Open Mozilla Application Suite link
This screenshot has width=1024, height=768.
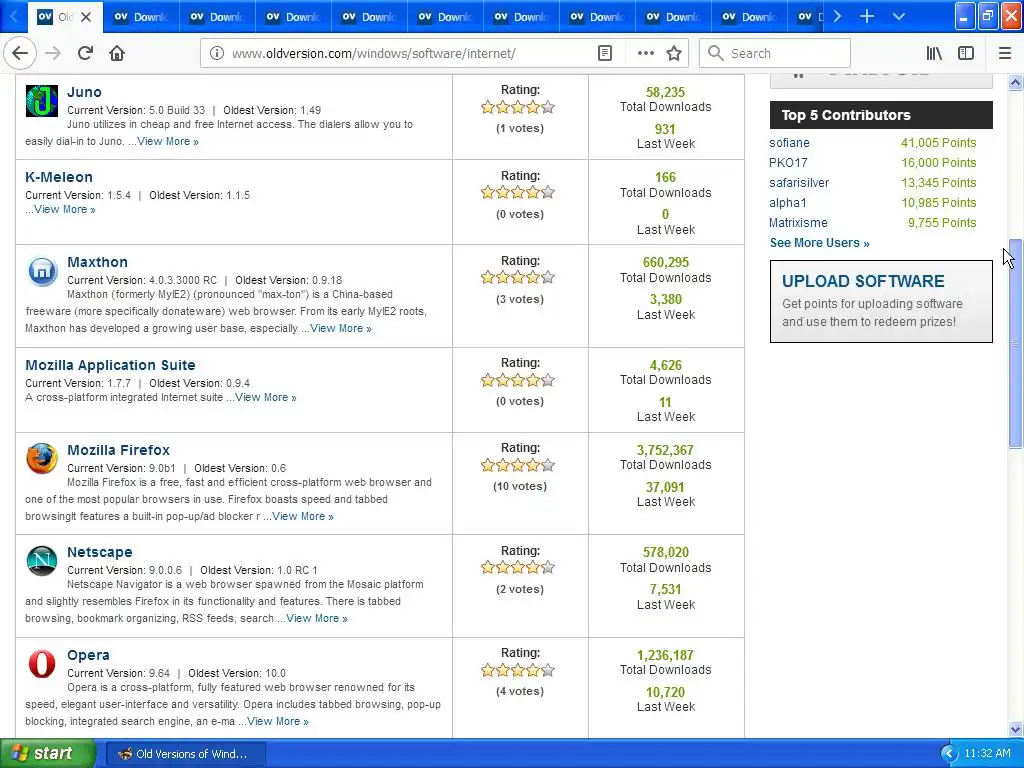(x=110, y=365)
